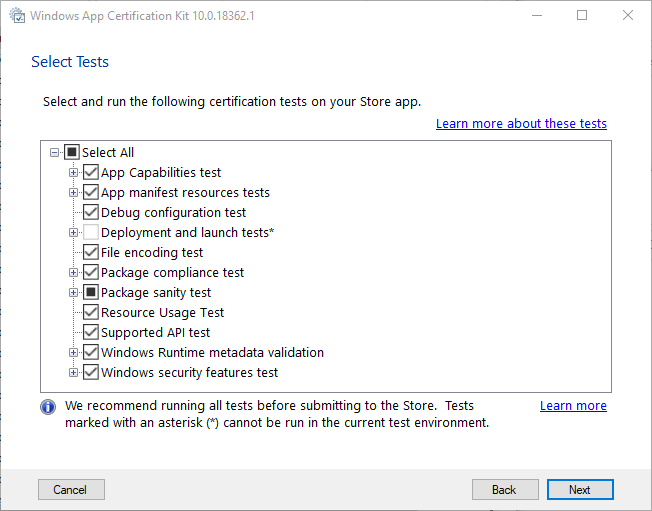Select 'Package compliance test' label

[172, 272]
